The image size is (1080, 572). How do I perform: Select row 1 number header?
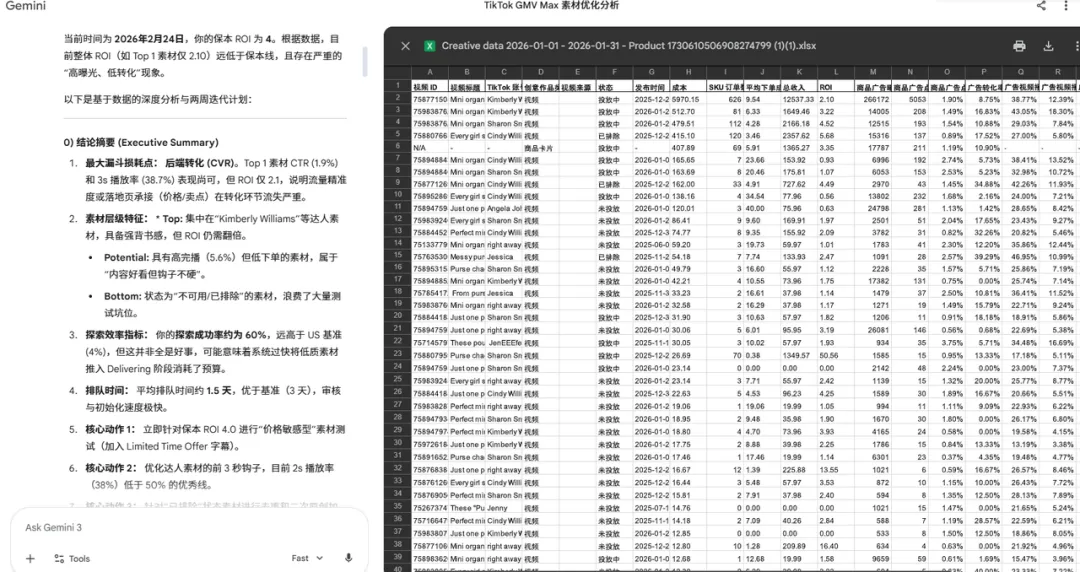pyautogui.click(x=397, y=85)
